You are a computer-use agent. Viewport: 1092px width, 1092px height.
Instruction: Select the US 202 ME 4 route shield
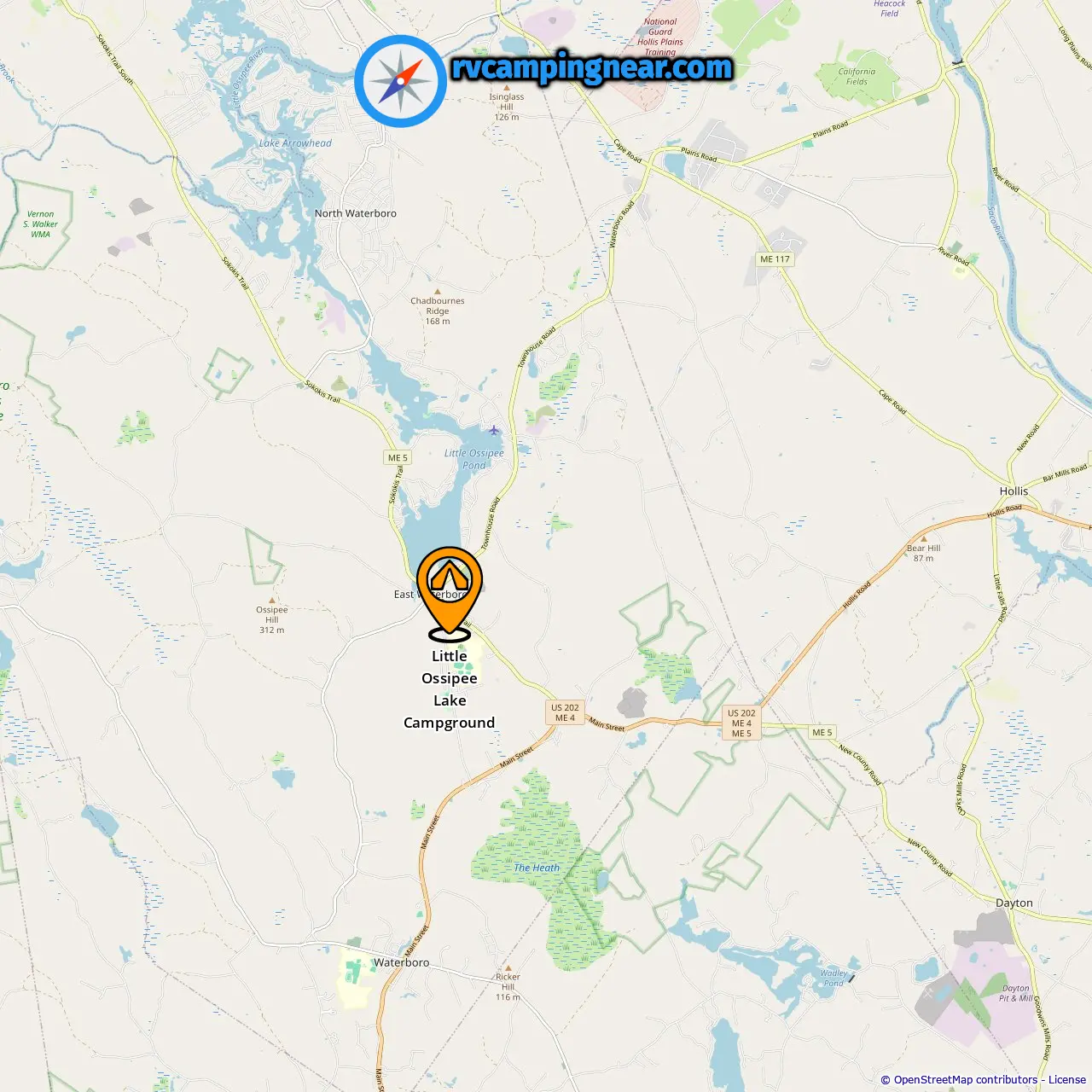tap(565, 712)
